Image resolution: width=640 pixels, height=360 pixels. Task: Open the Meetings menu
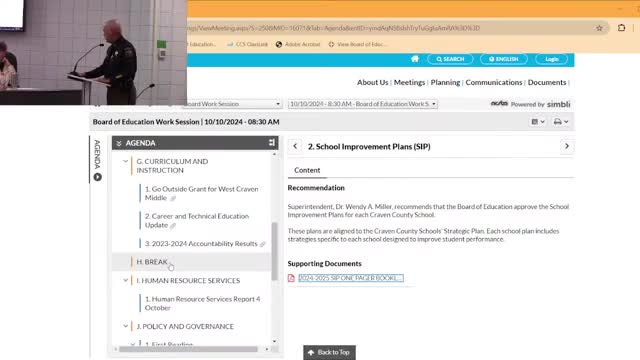click(x=409, y=82)
